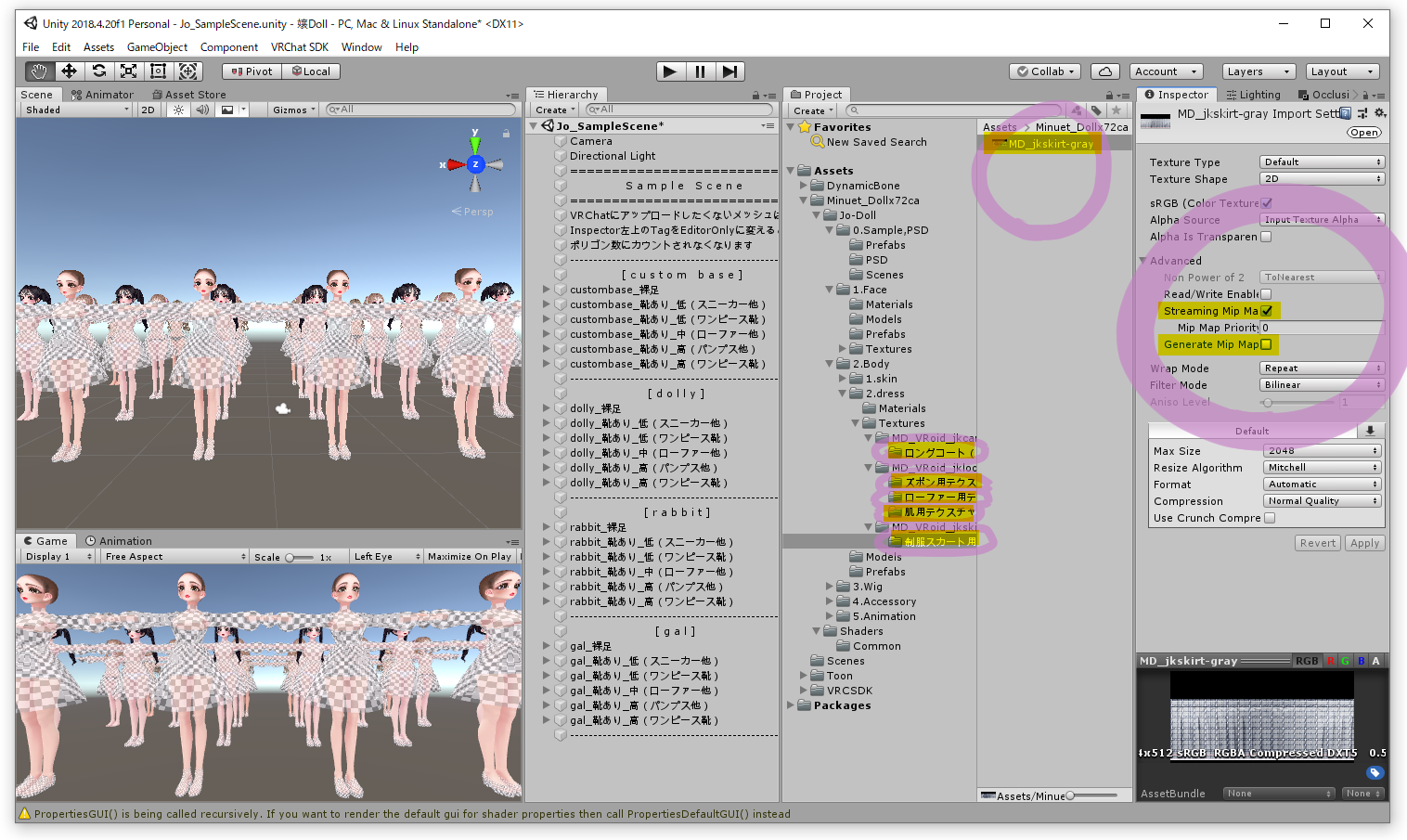
Task: Open the Cloud services icon
Action: coord(1104,71)
